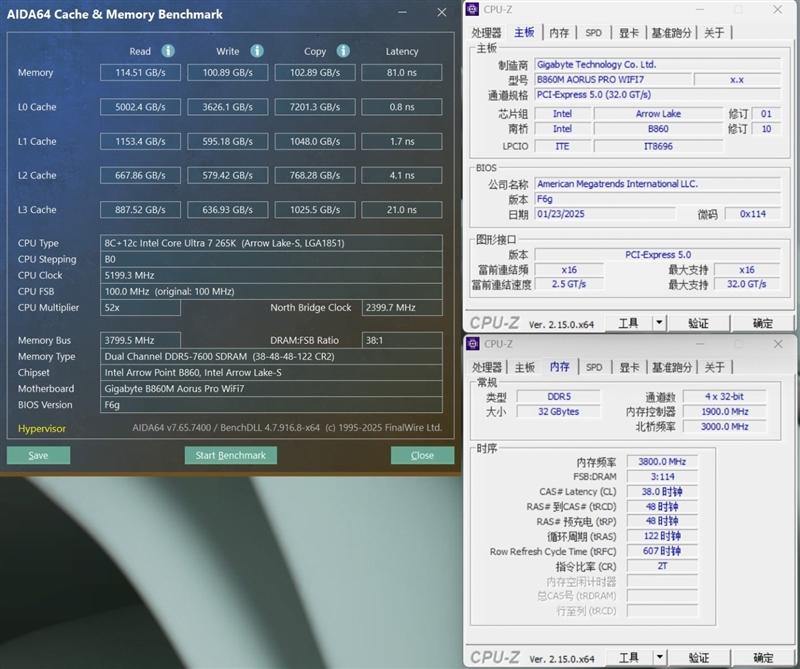Open SPD tab in lower CPU-Z

point(594,367)
